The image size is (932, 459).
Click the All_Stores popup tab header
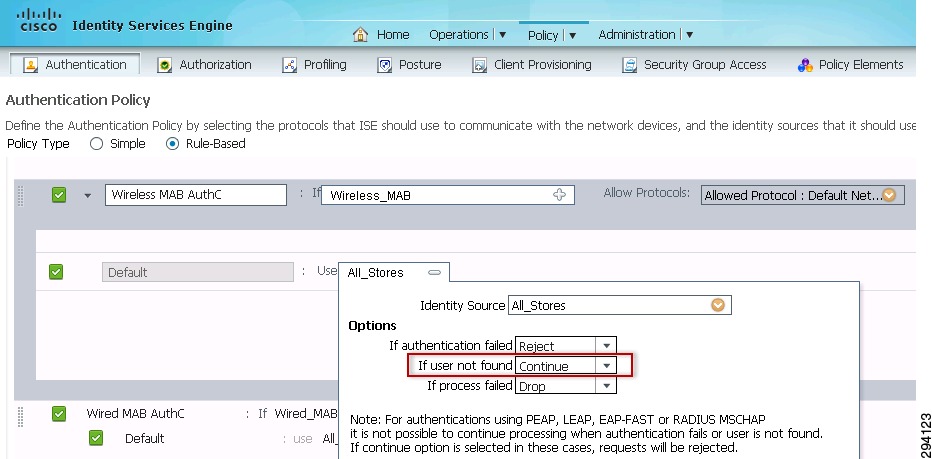coord(394,272)
